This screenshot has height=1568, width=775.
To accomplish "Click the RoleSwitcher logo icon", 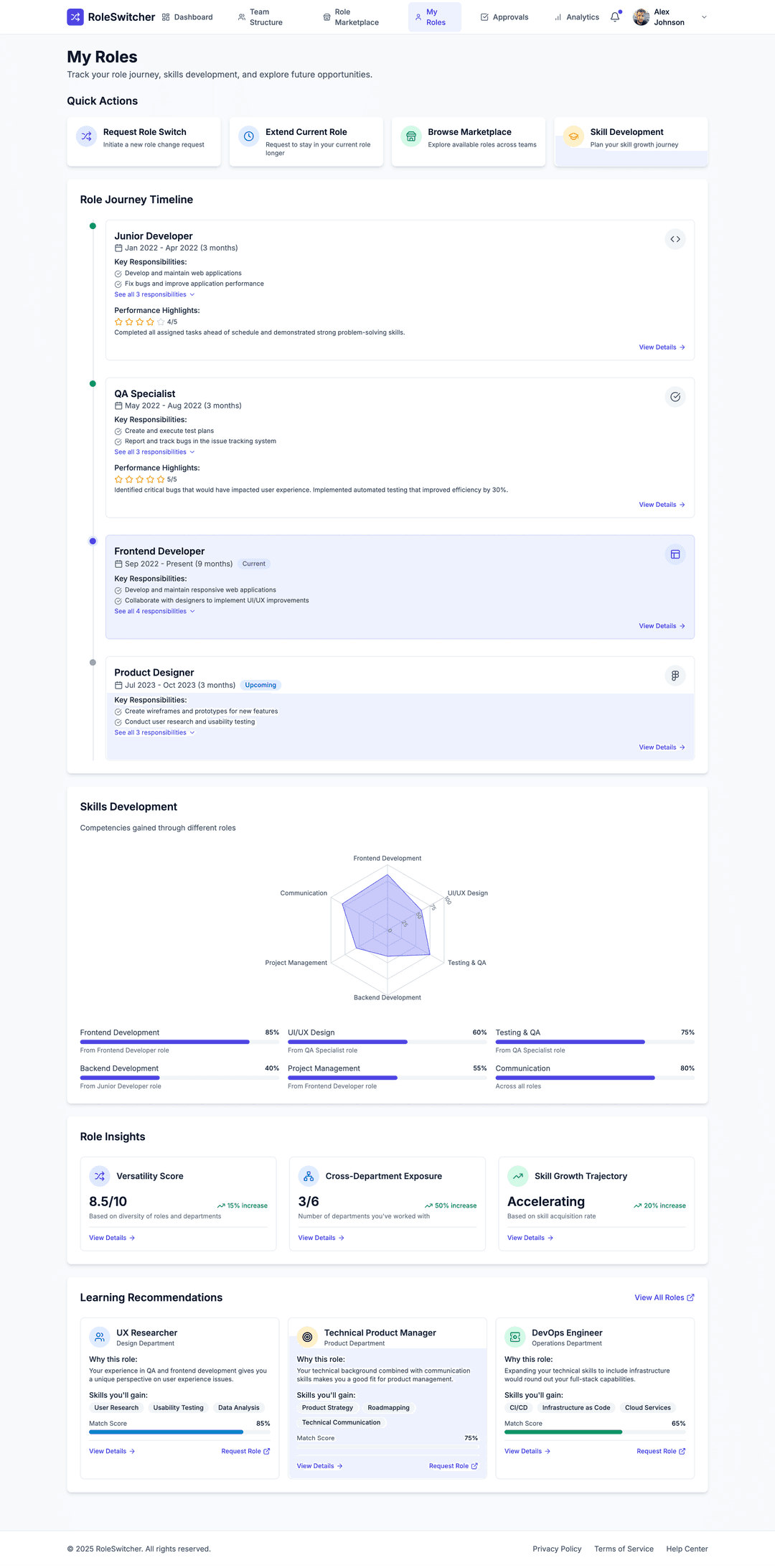I will tap(75, 17).
